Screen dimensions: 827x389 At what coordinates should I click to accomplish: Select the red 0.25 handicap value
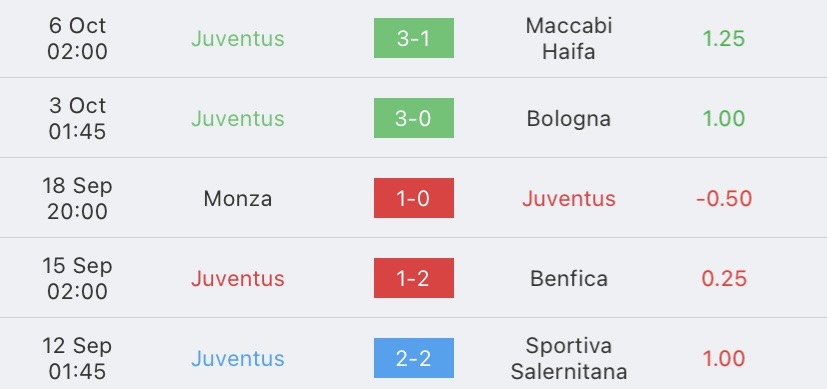[x=724, y=278]
